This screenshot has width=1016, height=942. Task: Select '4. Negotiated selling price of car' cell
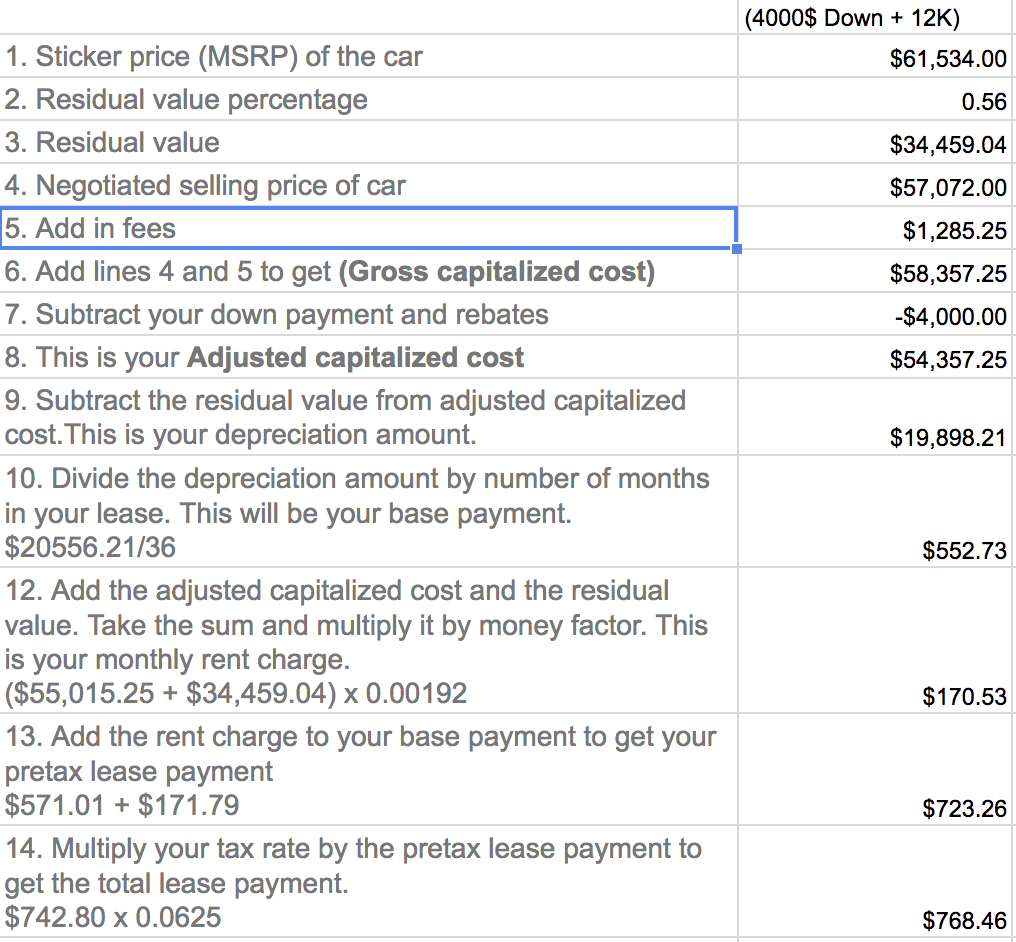pos(369,185)
